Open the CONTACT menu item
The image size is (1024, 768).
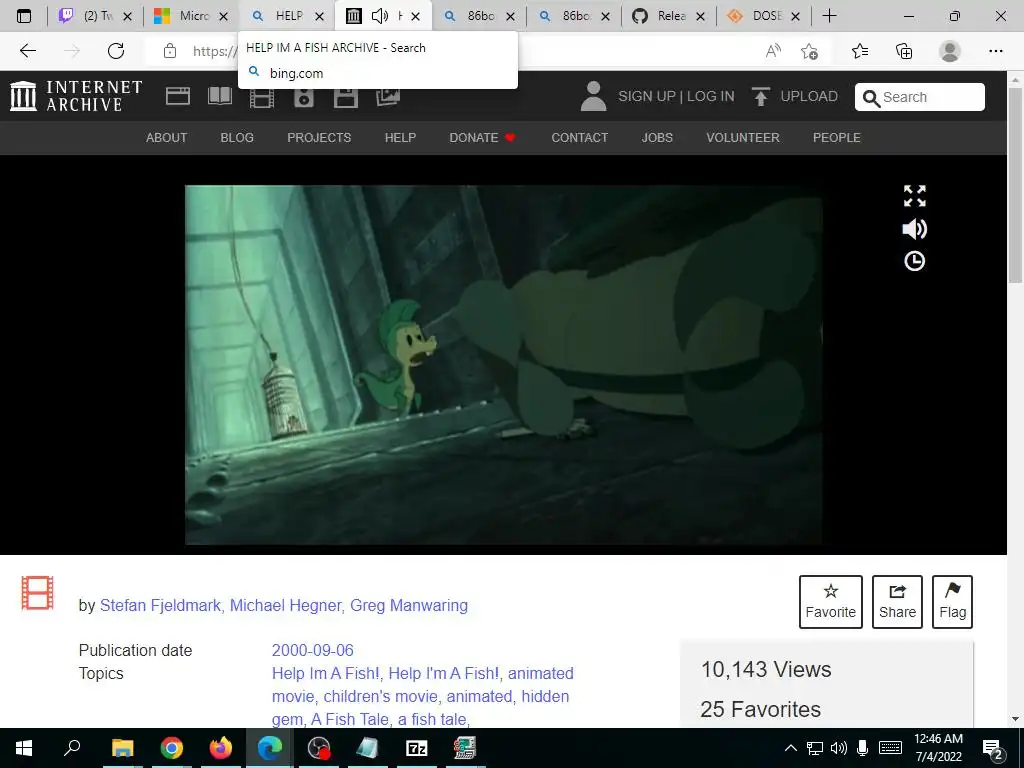tap(579, 138)
